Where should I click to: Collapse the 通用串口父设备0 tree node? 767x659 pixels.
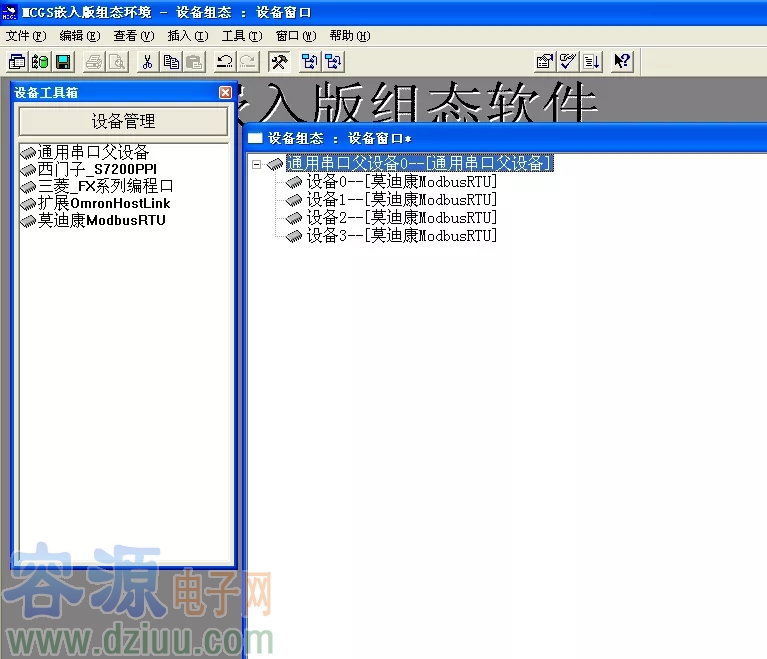point(257,164)
